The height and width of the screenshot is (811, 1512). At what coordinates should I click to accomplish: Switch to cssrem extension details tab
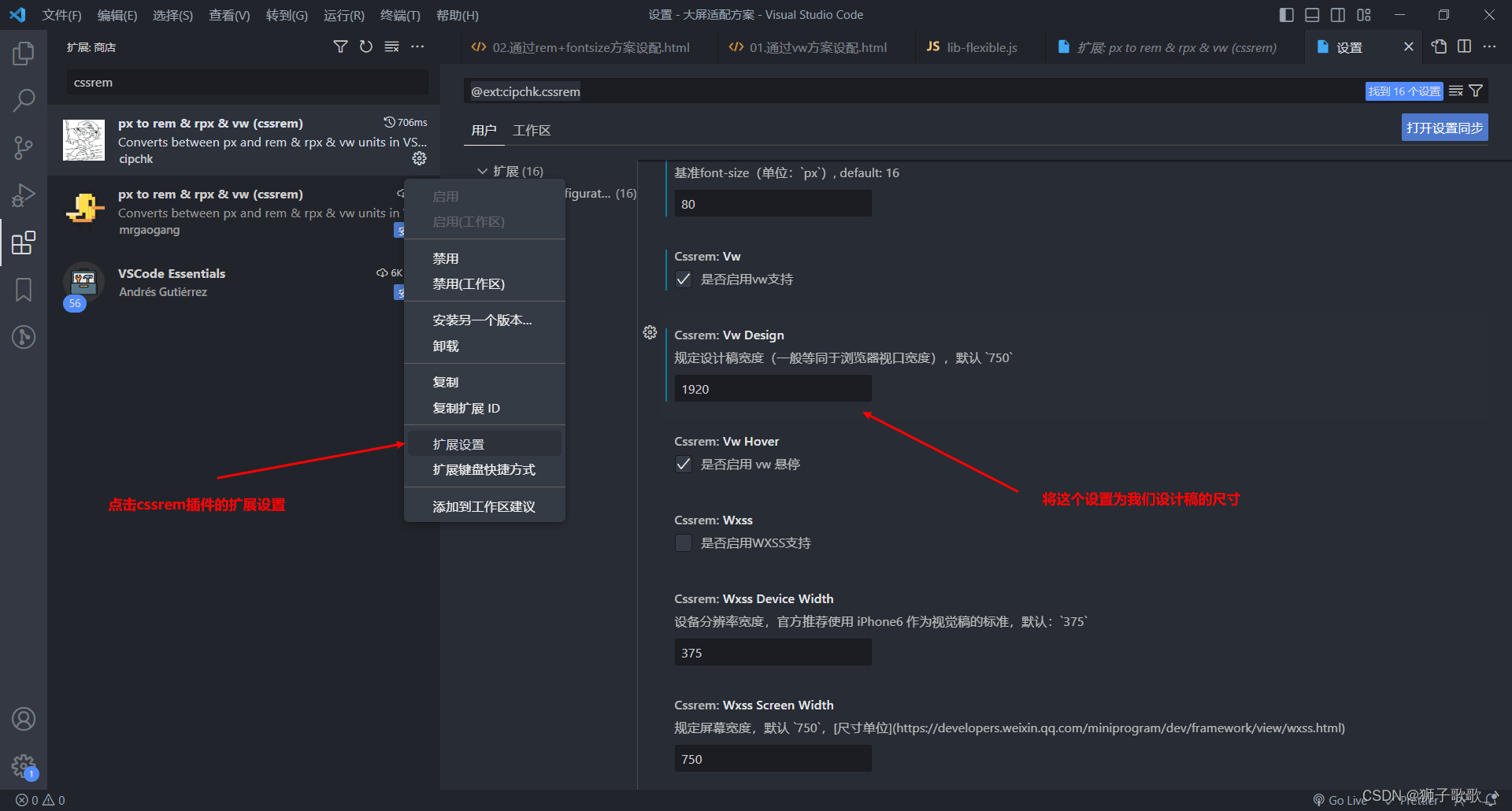coord(1175,47)
